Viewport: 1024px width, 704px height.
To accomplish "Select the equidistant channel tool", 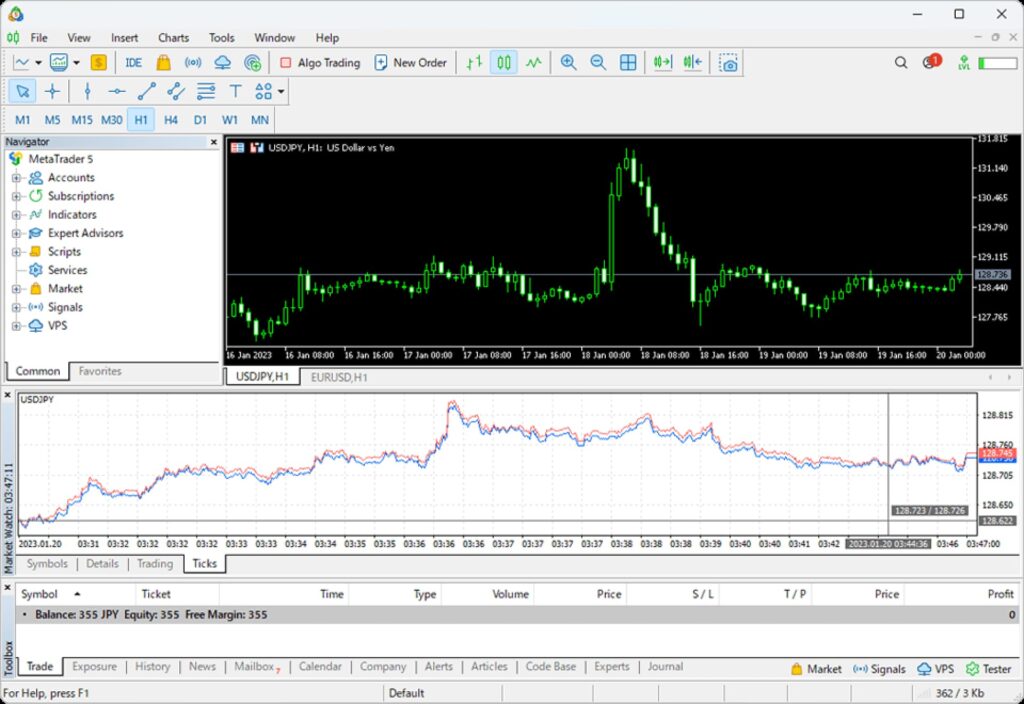I will 176,91.
